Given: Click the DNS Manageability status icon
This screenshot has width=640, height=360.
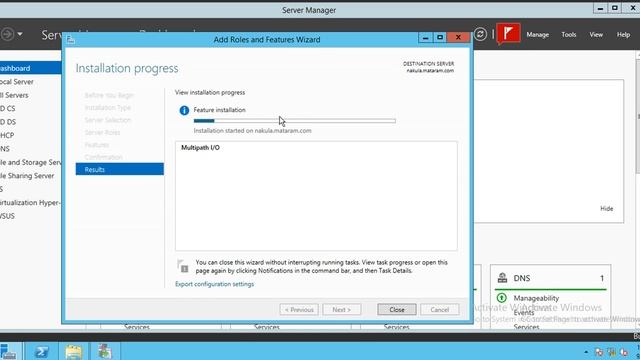Looking at the screenshot, I should 502,298.
